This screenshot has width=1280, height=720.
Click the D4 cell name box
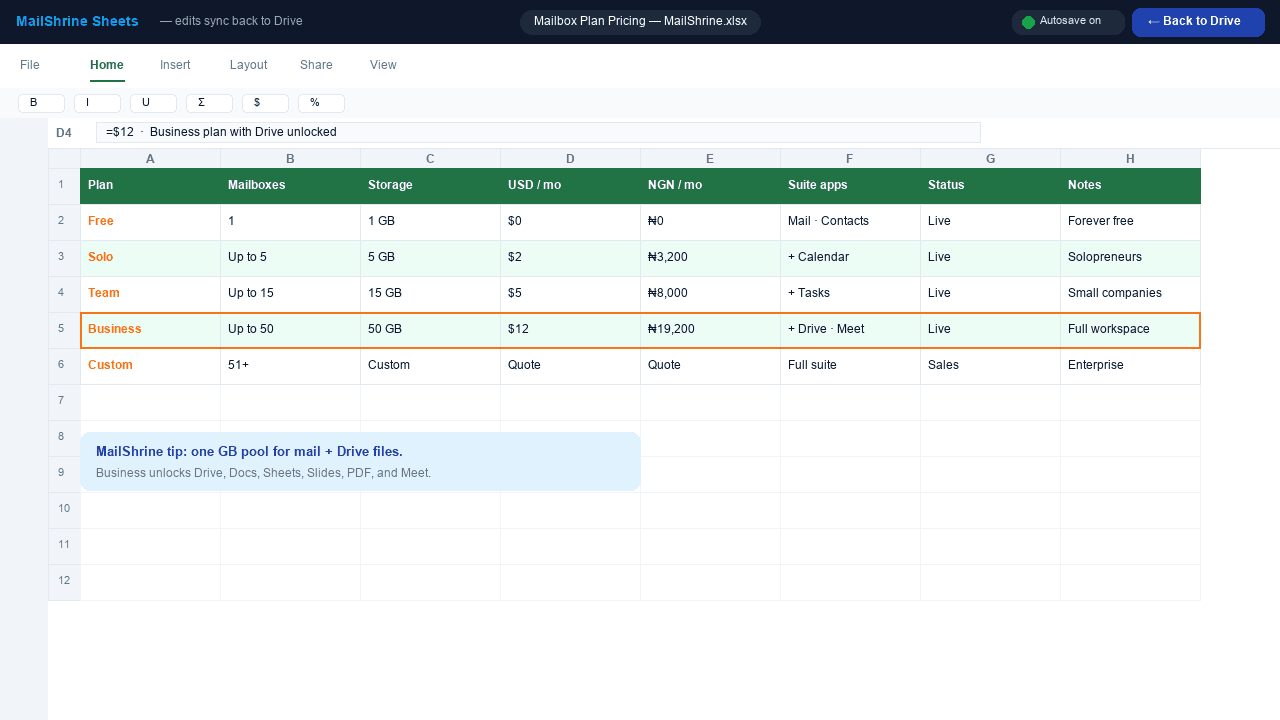point(64,133)
